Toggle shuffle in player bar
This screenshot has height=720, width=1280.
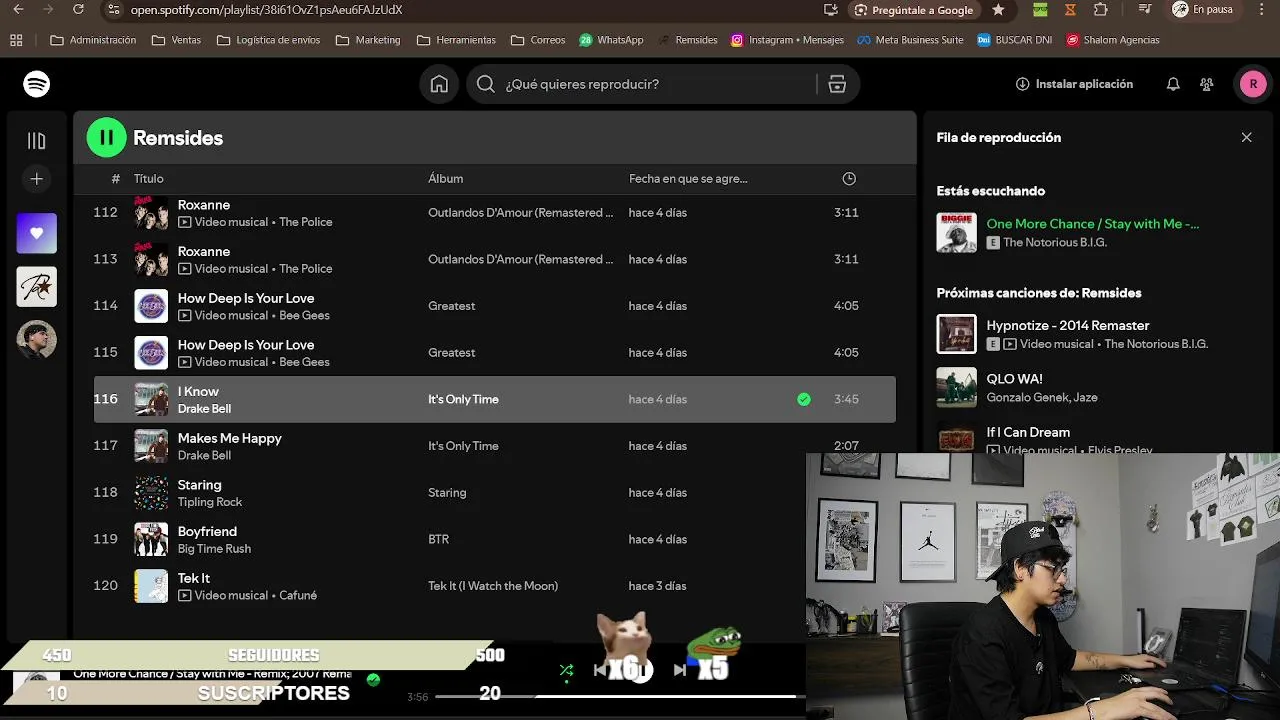[566, 670]
